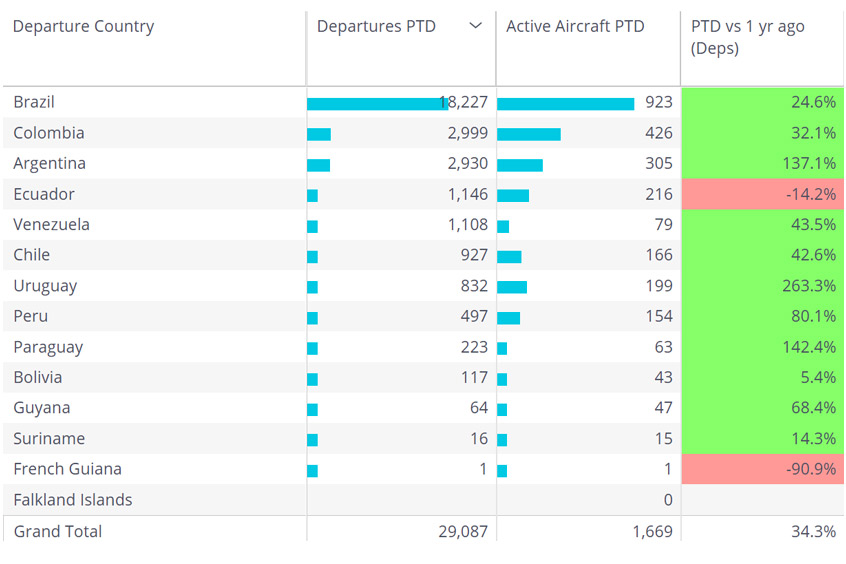Select the Falkland Islands row label
The height and width of the screenshot is (564, 846).
coord(72,500)
